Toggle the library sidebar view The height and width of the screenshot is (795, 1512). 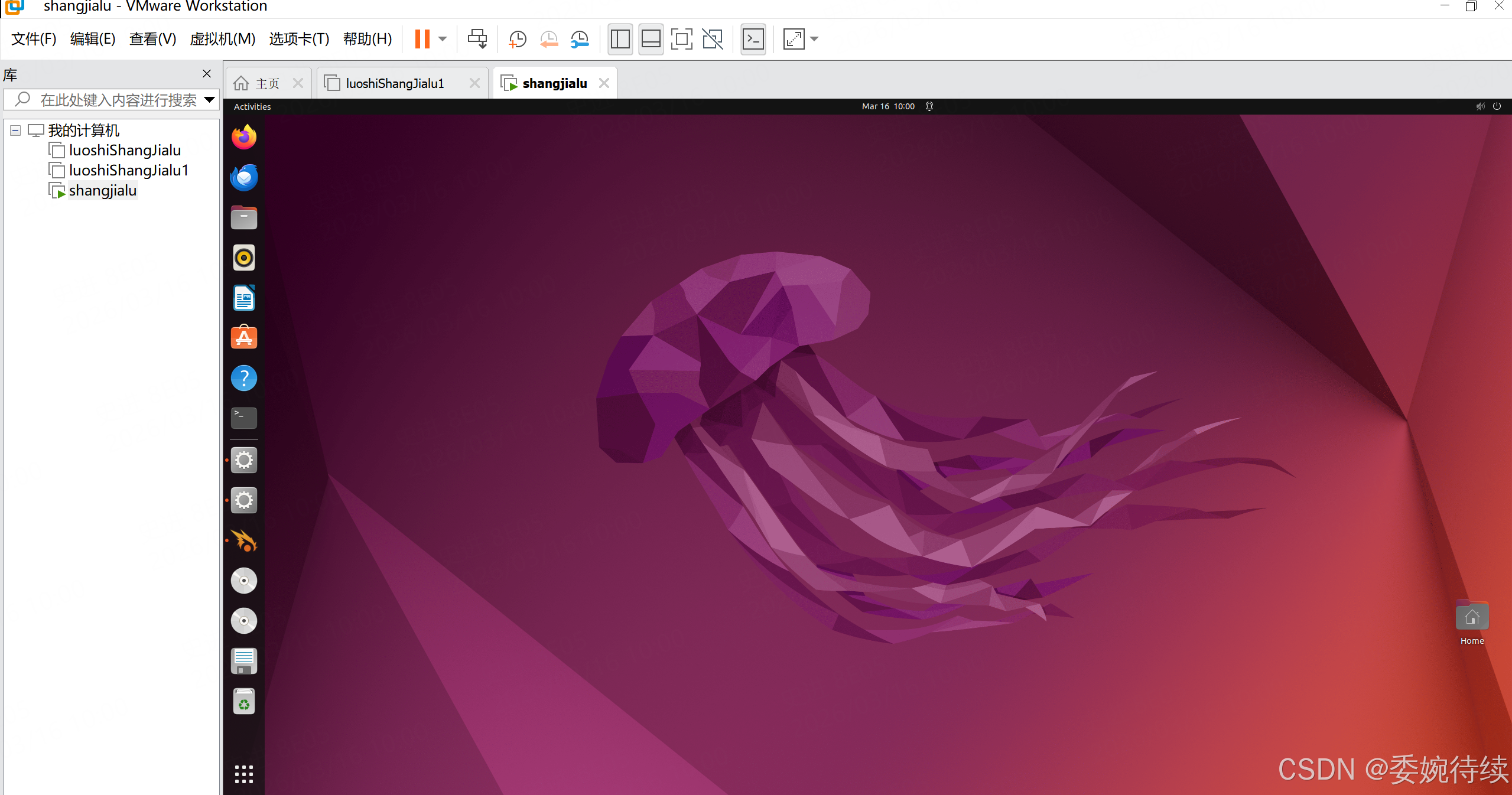(x=620, y=39)
